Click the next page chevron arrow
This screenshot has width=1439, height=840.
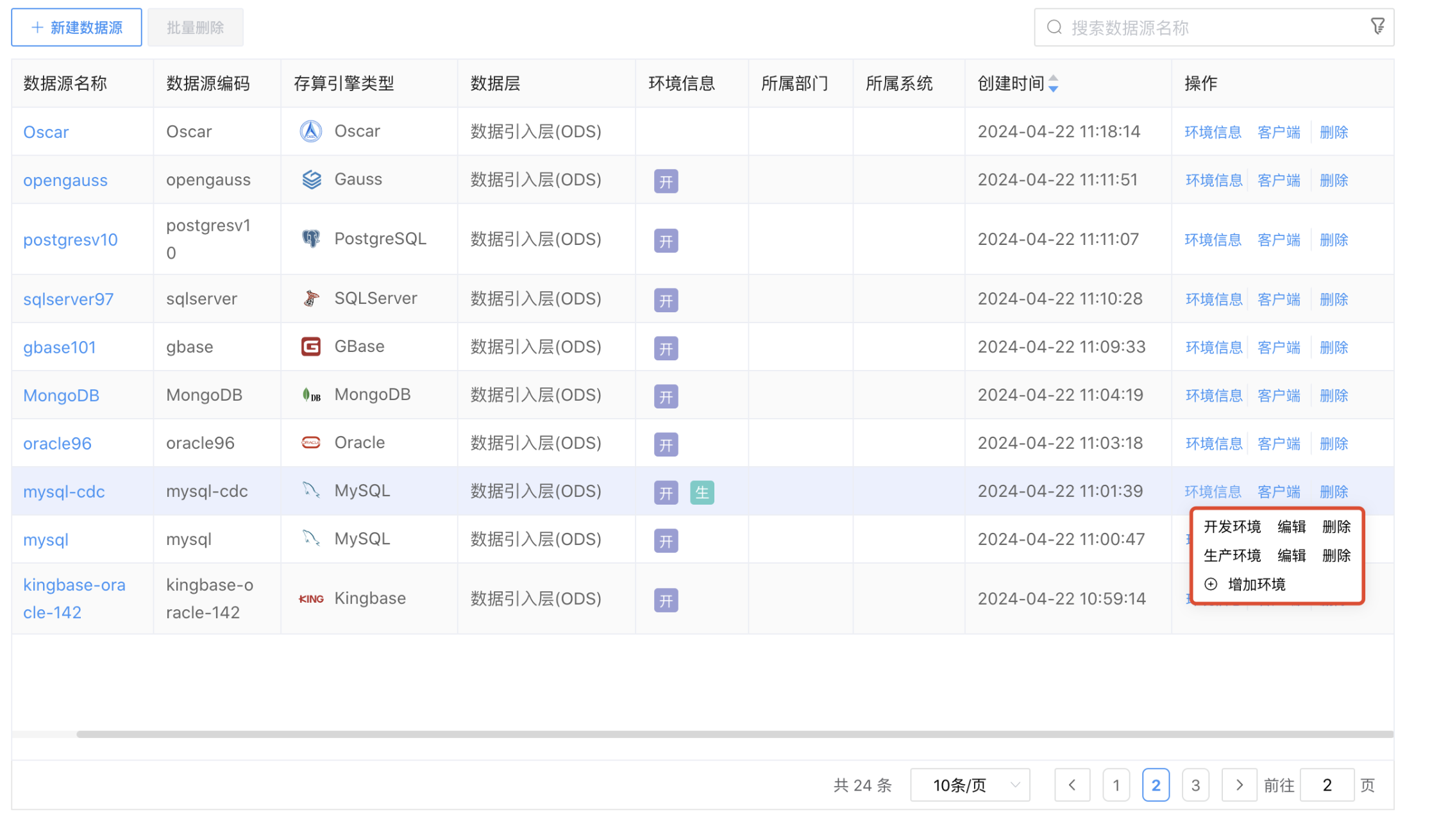(1239, 784)
